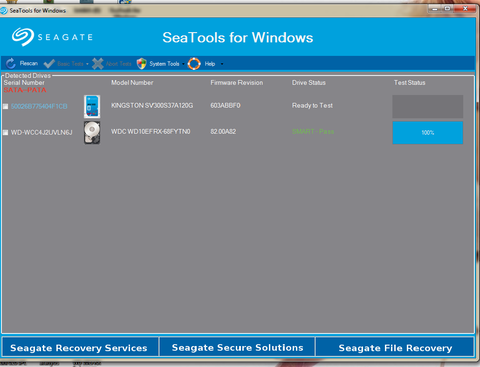This screenshot has width=480, height=367.
Task: Minimize the SeaTools window
Action: pos(434,9)
